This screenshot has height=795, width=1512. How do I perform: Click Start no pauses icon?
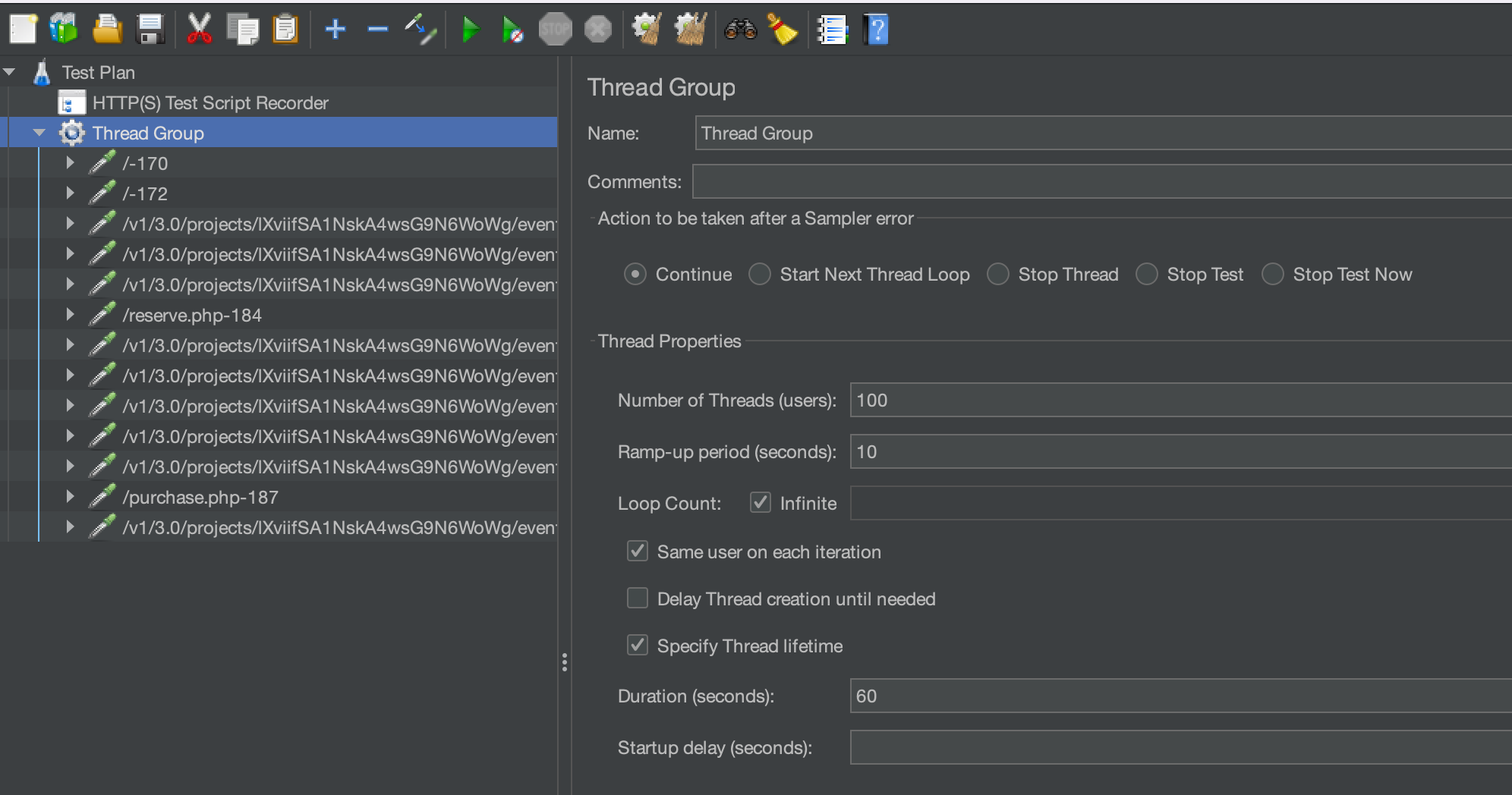coord(512,30)
